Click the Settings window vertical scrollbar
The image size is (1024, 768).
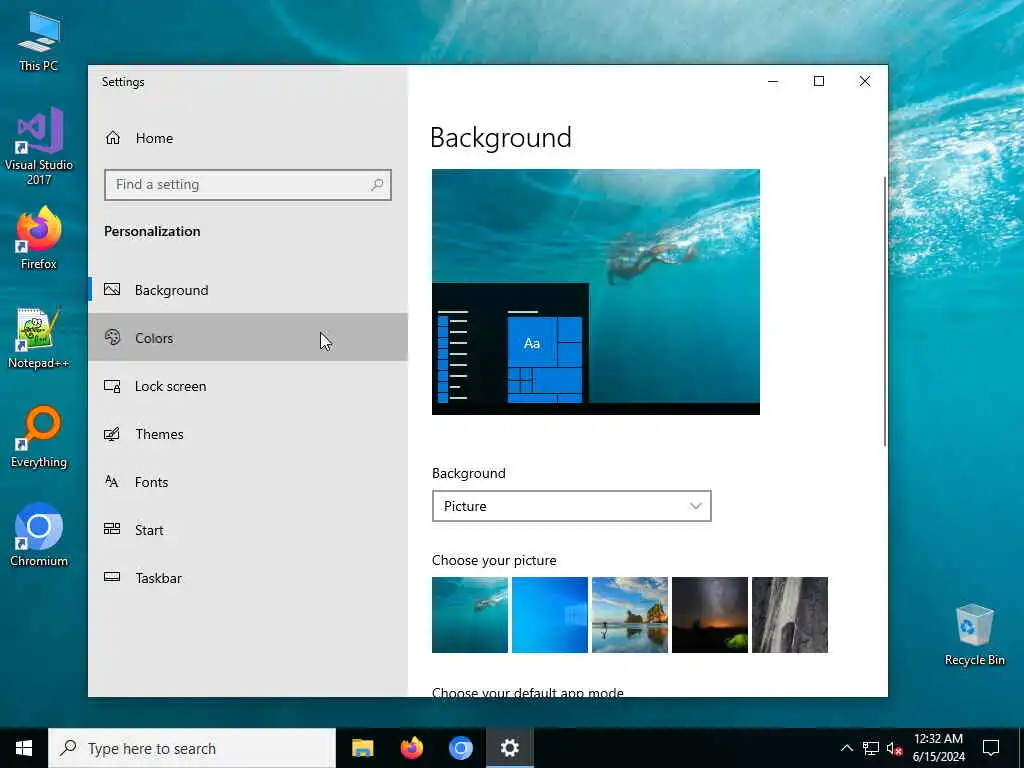click(x=885, y=312)
